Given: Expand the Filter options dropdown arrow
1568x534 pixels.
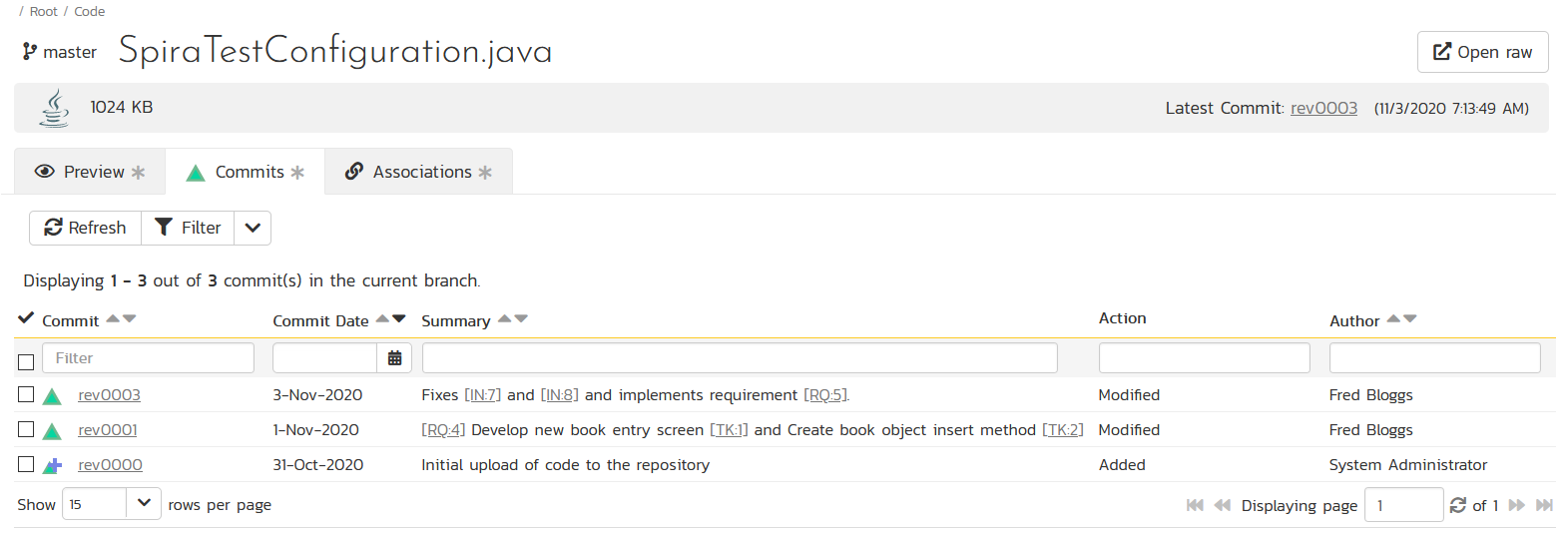Looking at the screenshot, I should tap(253, 228).
